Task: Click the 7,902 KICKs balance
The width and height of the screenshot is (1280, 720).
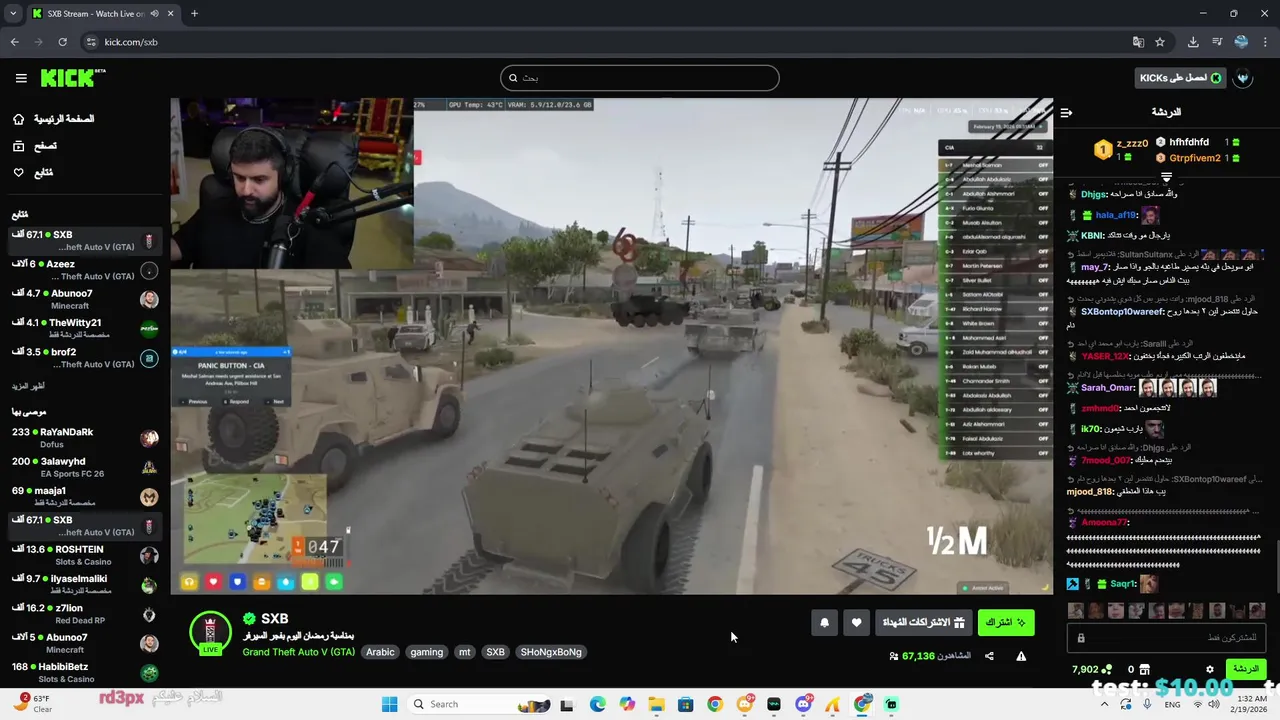Action: tap(1091, 669)
